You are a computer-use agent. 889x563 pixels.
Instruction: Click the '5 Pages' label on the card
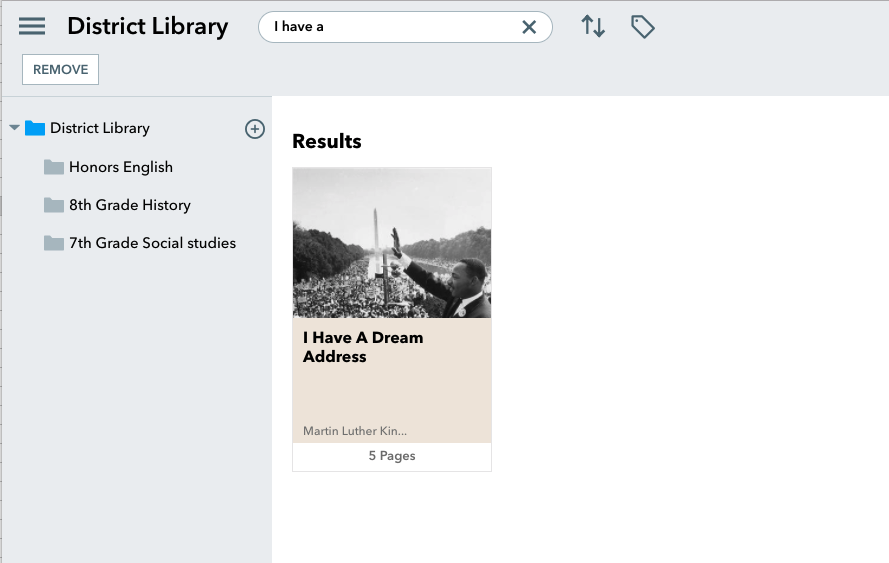[x=392, y=456]
